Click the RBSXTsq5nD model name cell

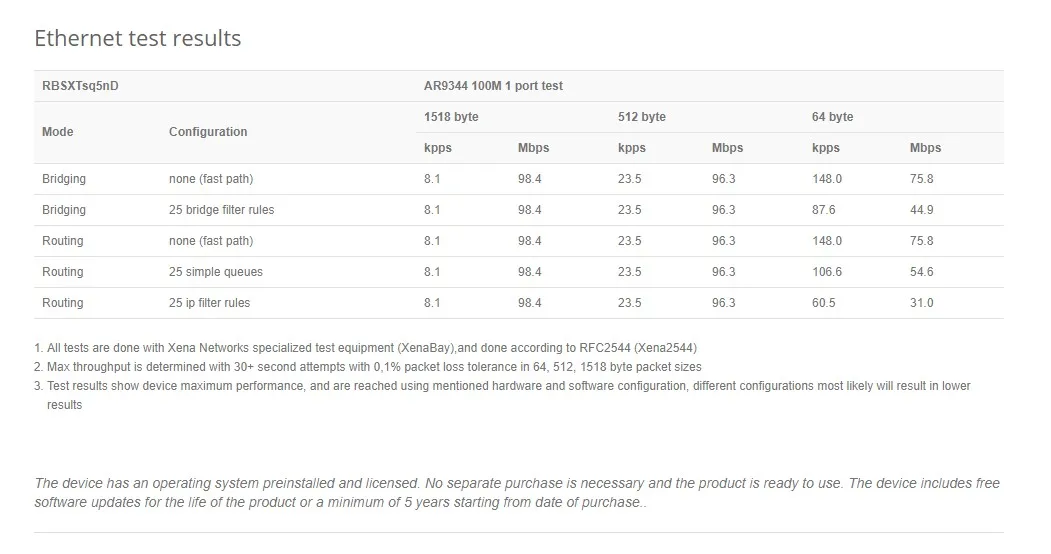(x=80, y=86)
